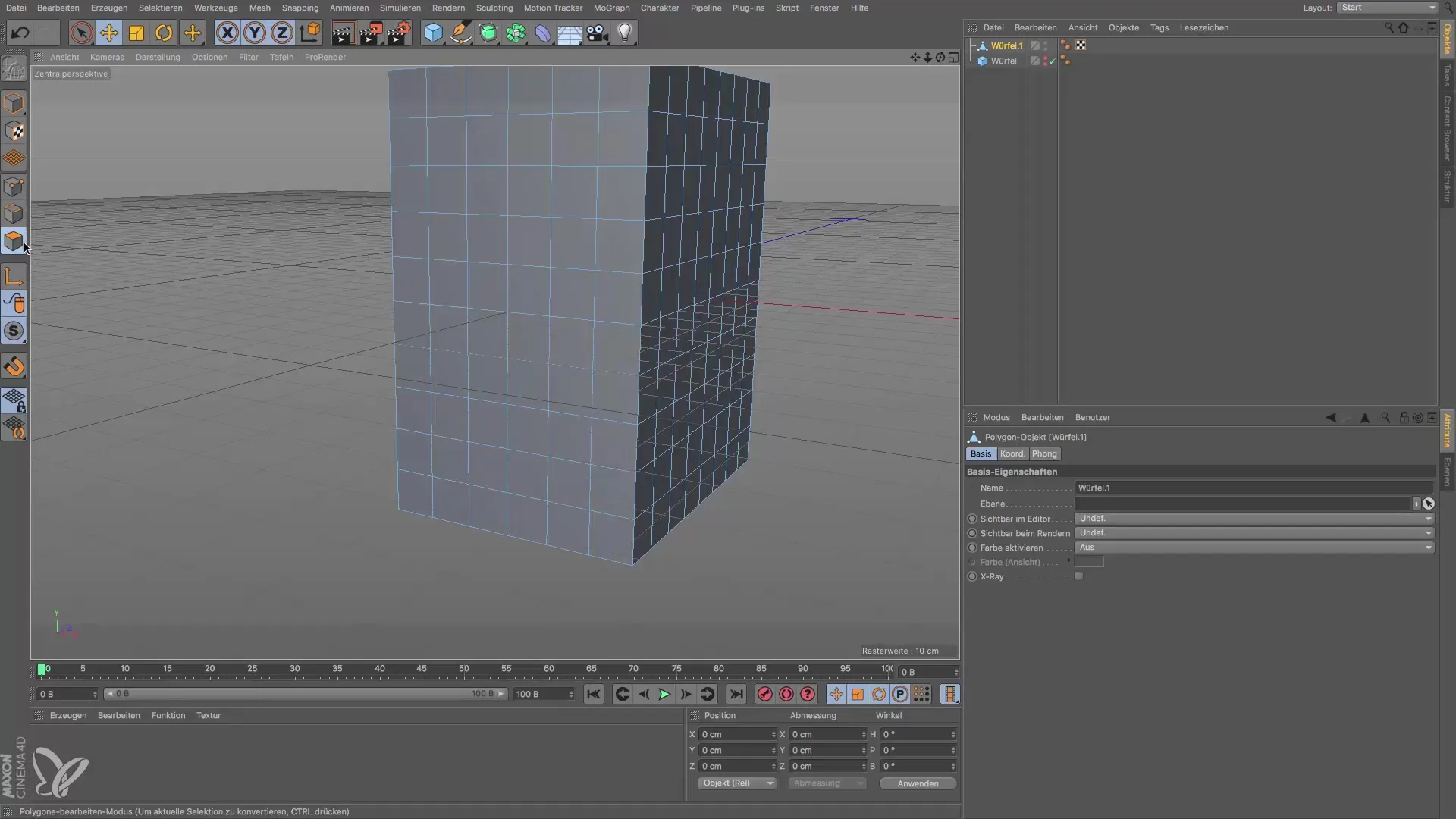The image size is (1456, 819).
Task: Select Würfel.1 in object manager
Action: 1006,45
